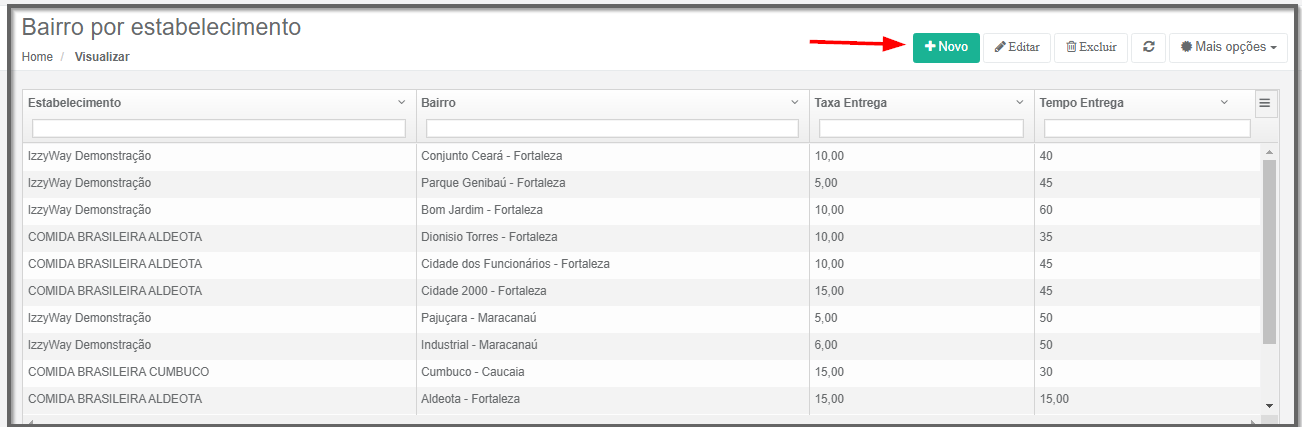Refresh the table with the reload icon
The width and height of the screenshot is (1302, 427).
pos(1148,47)
